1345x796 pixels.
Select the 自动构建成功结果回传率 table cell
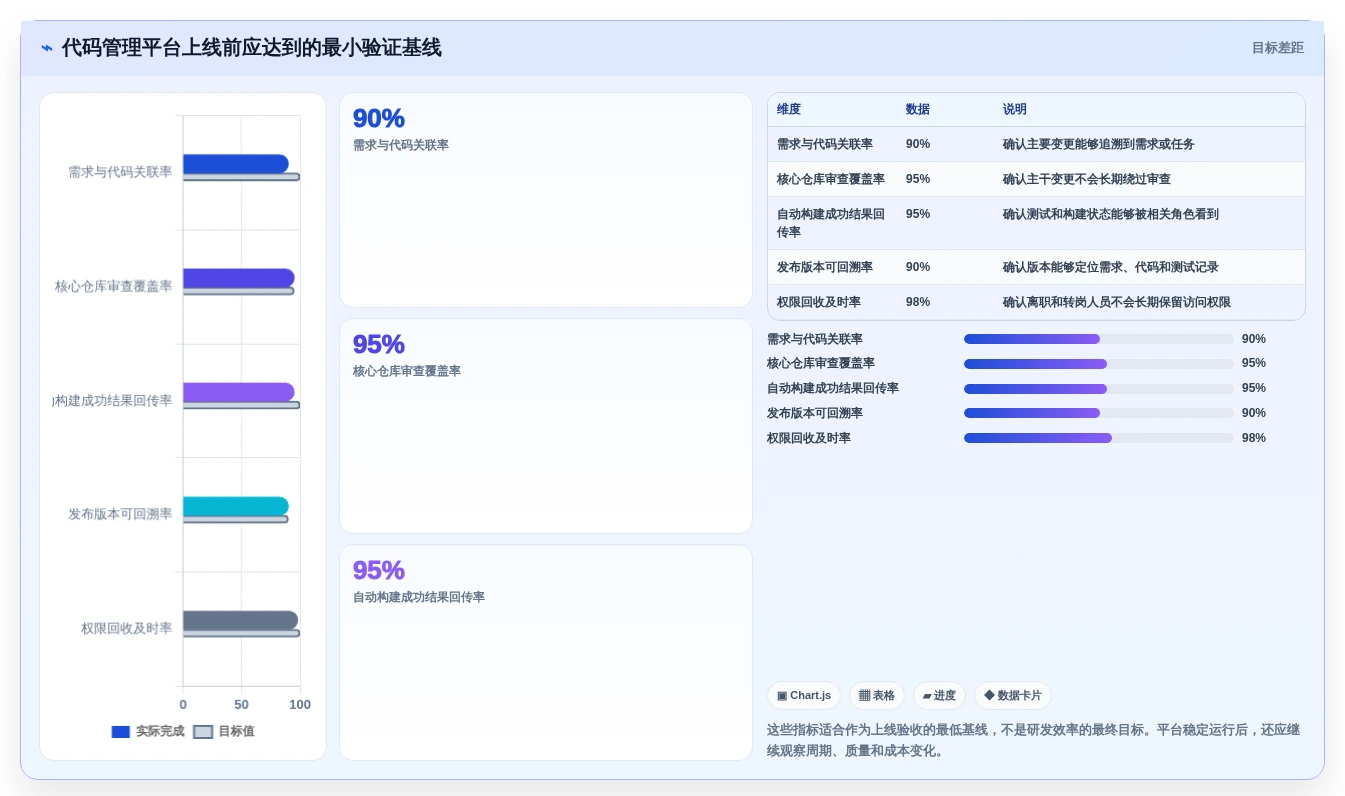coord(831,223)
